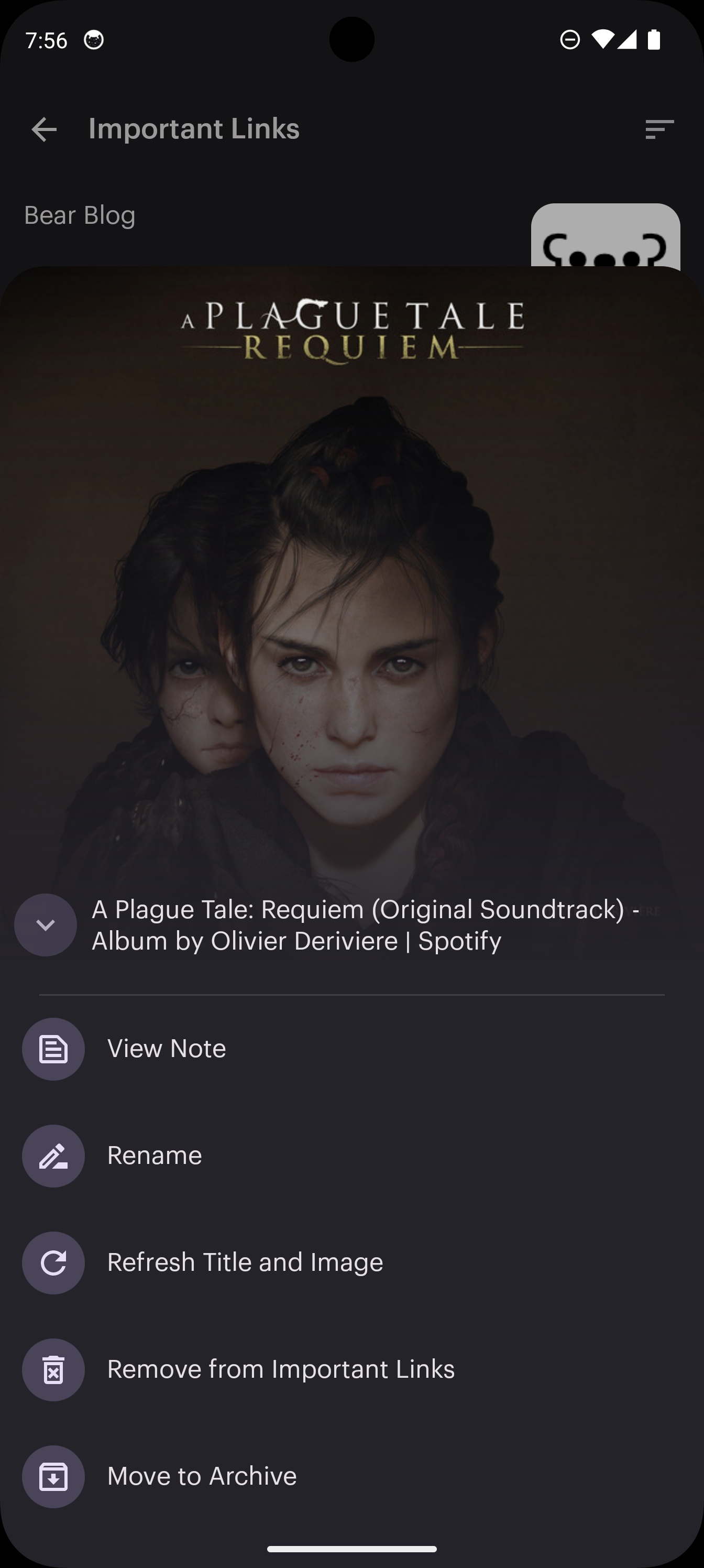
Task: Choose Remove from Important Links
Action: [281, 1369]
